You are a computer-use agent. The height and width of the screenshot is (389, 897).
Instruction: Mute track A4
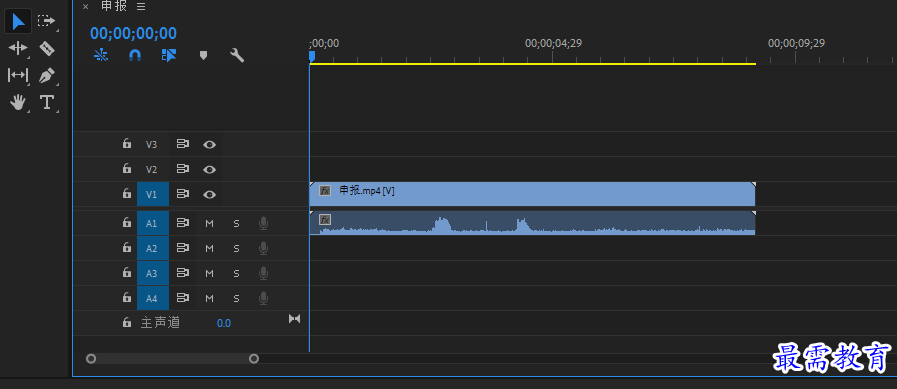tap(209, 298)
